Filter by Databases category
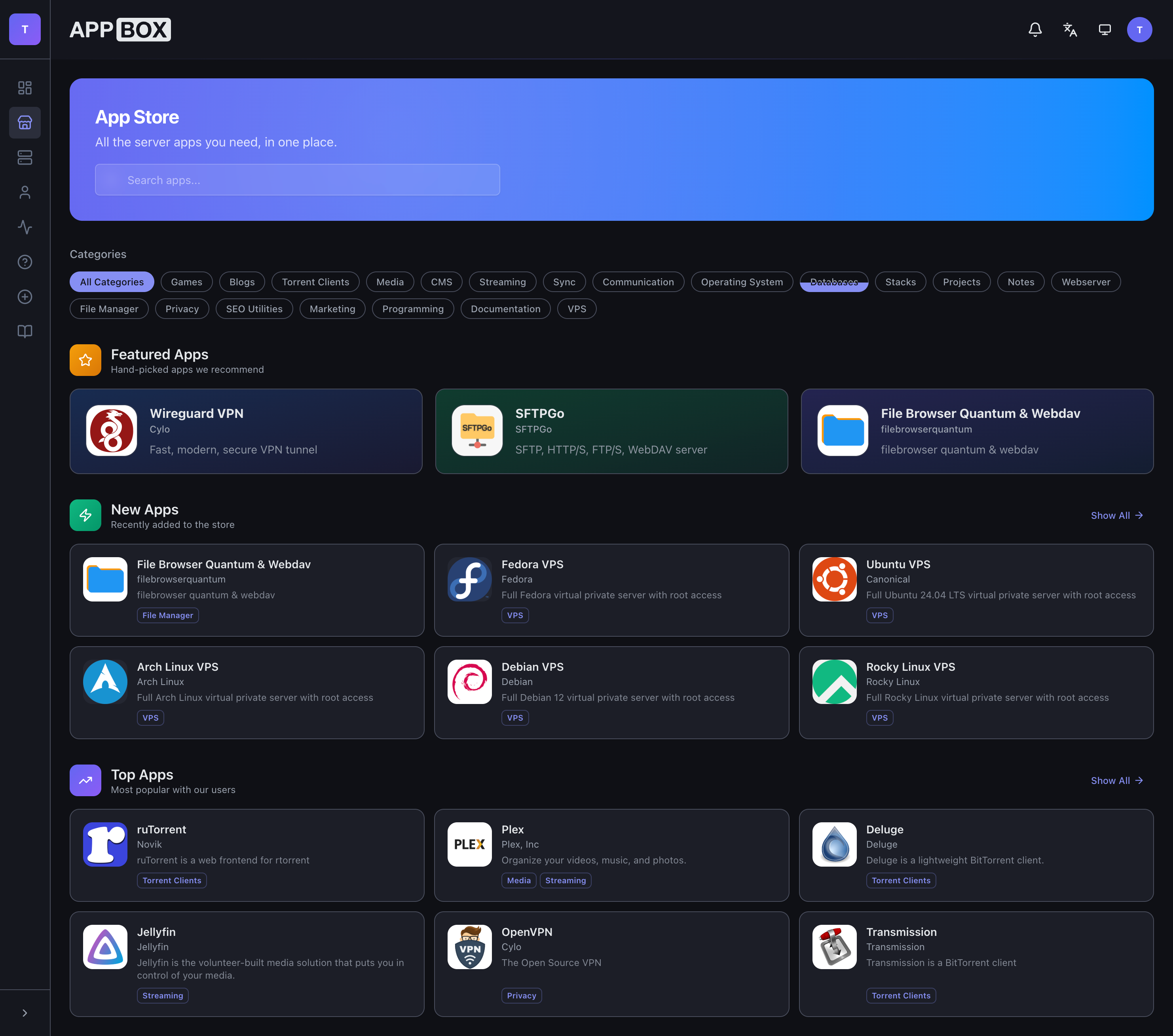 pos(834,282)
